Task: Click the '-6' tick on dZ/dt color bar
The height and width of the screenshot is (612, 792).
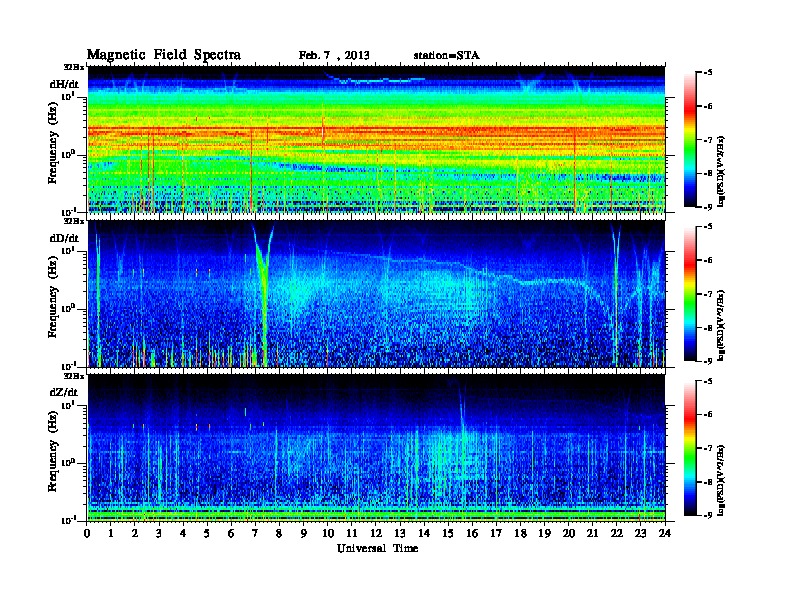Action: (708, 415)
